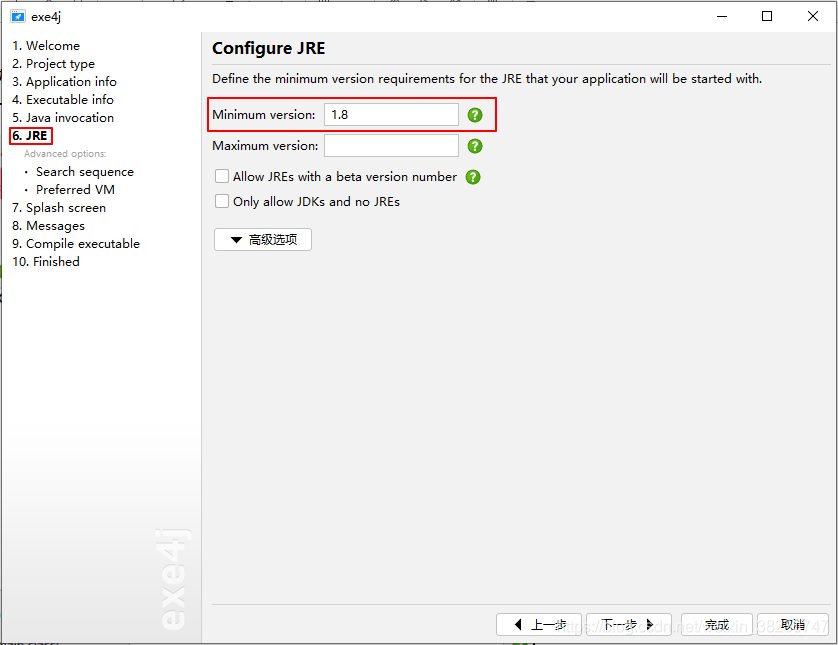Click the 上一步 previous step button
The height and width of the screenshot is (645, 838).
[539, 624]
